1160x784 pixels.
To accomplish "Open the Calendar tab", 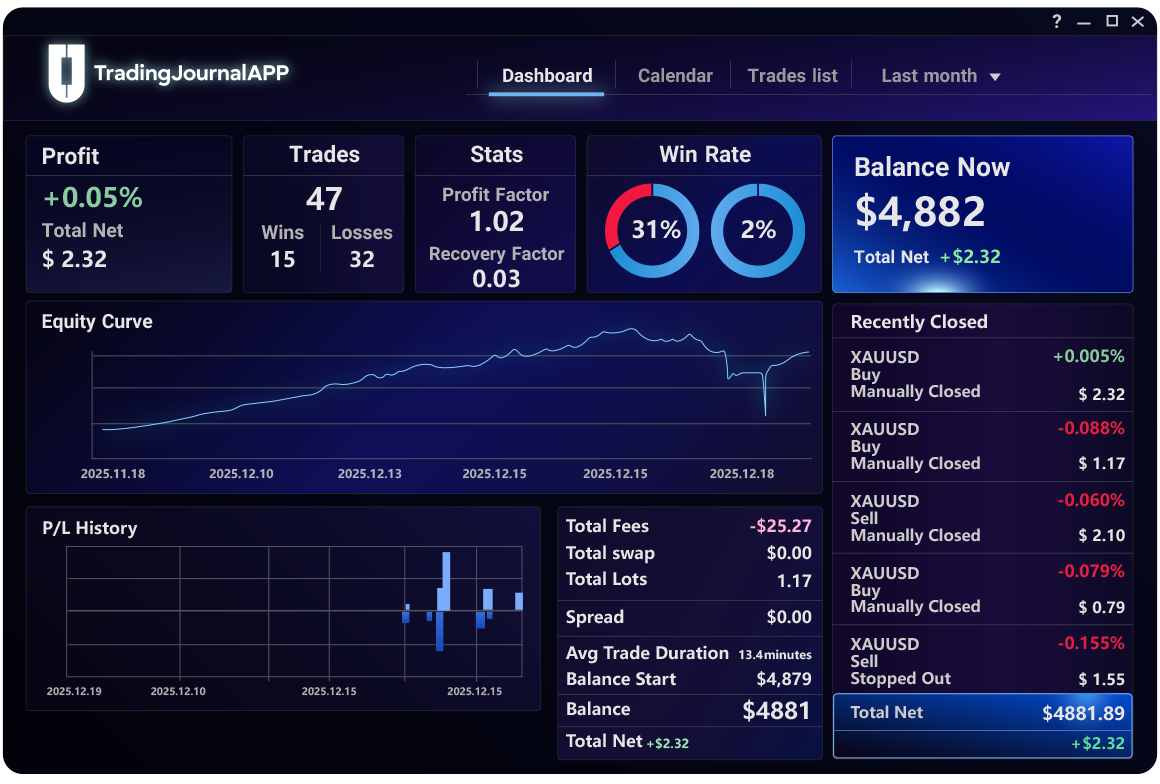I will coord(675,76).
